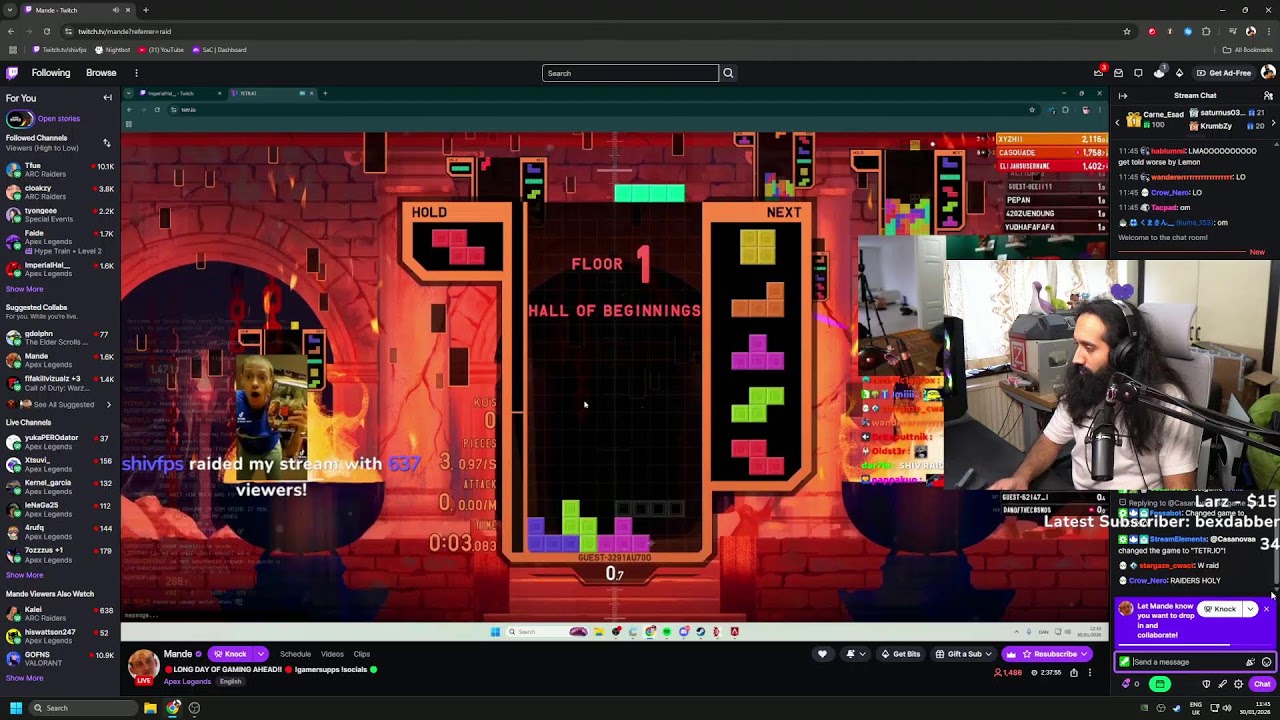
Task: Expand the Gift a Sub dropdown
Action: pos(989,654)
